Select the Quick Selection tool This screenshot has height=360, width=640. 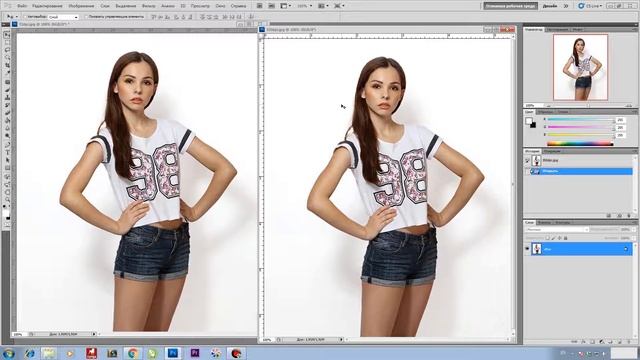point(7,58)
